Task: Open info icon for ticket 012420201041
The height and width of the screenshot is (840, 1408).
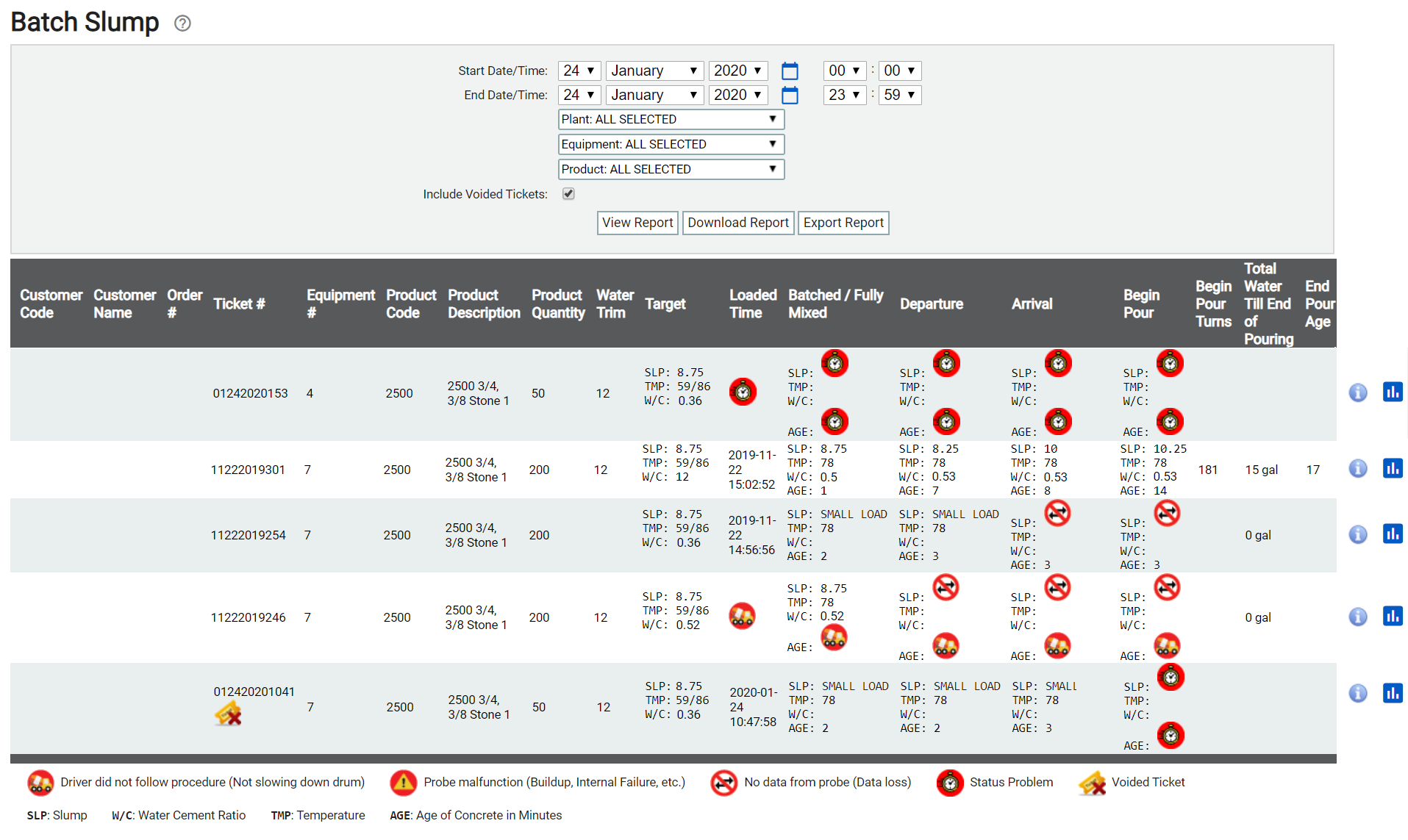Action: 1357,693
